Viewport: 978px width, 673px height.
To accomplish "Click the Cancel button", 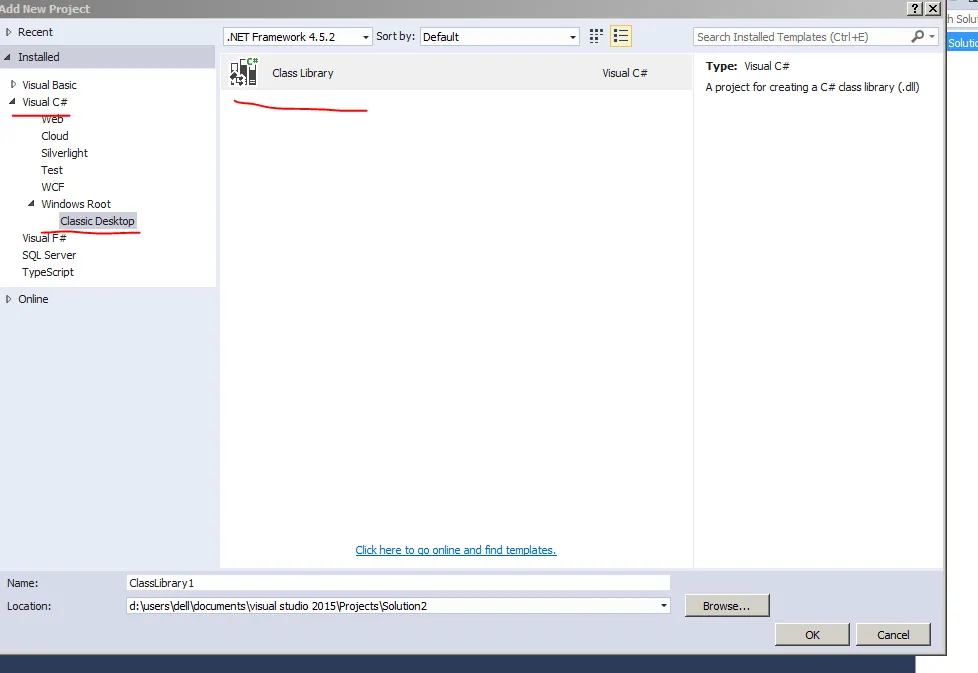I will click(893, 634).
